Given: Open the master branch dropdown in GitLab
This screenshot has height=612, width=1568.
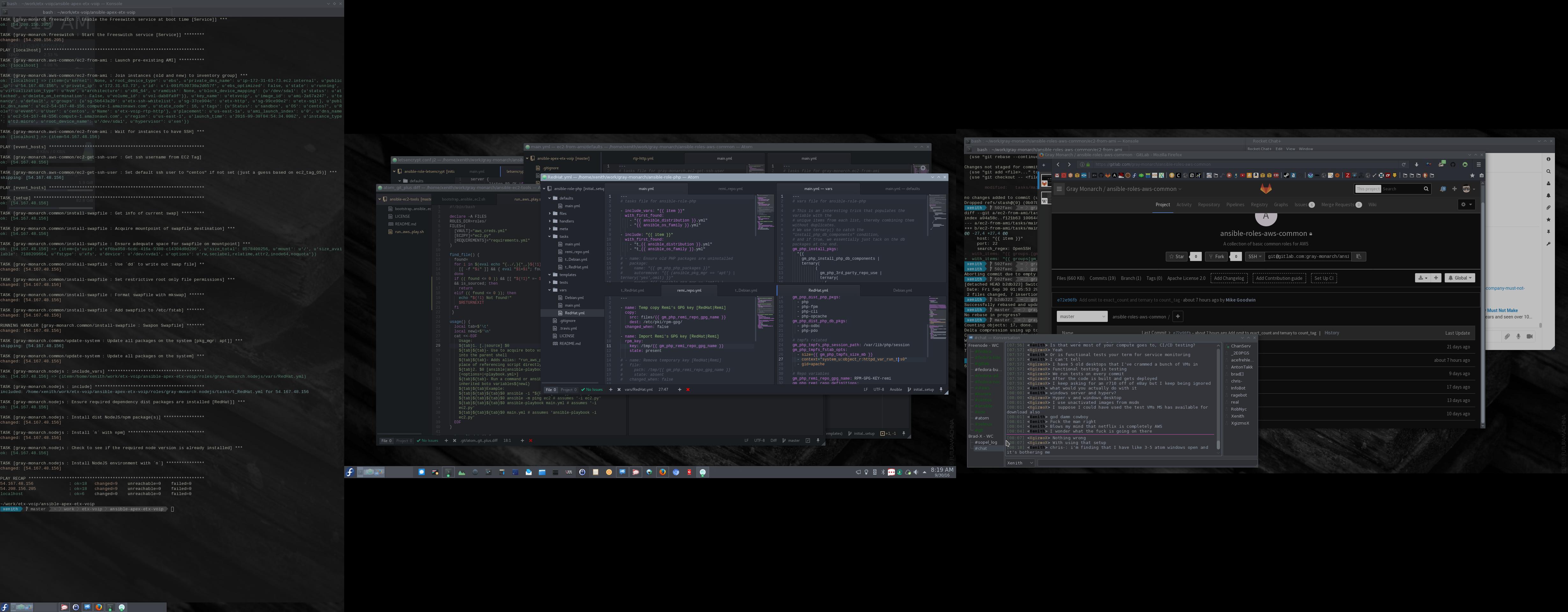Looking at the screenshot, I should (x=1082, y=317).
